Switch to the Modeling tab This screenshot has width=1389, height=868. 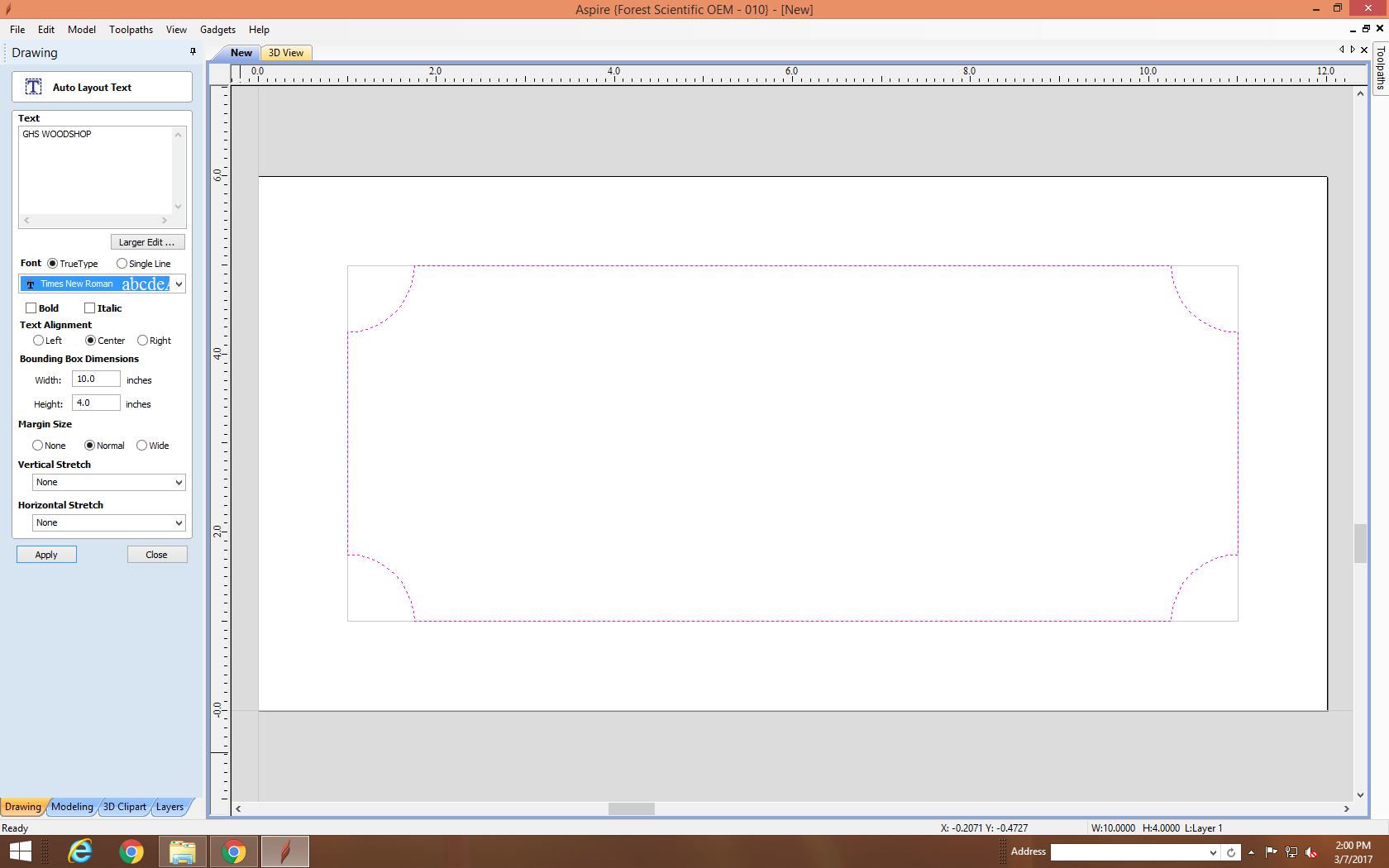pyautogui.click(x=73, y=807)
